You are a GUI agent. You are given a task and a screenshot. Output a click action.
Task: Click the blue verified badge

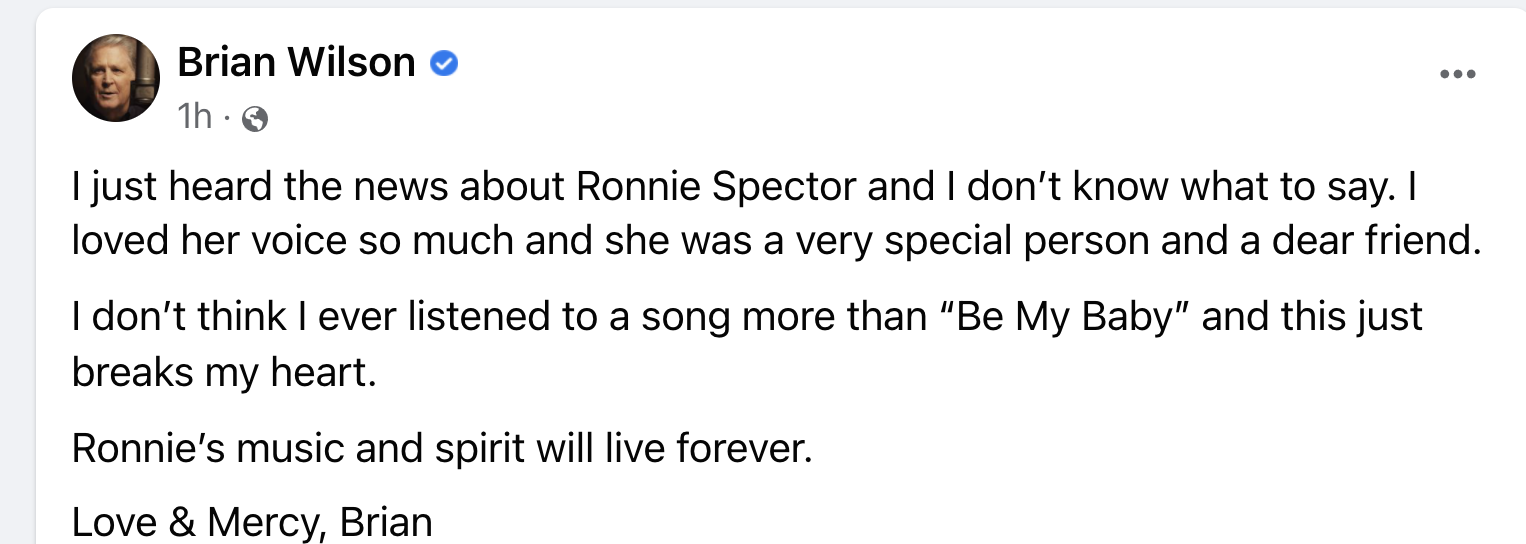[x=443, y=64]
